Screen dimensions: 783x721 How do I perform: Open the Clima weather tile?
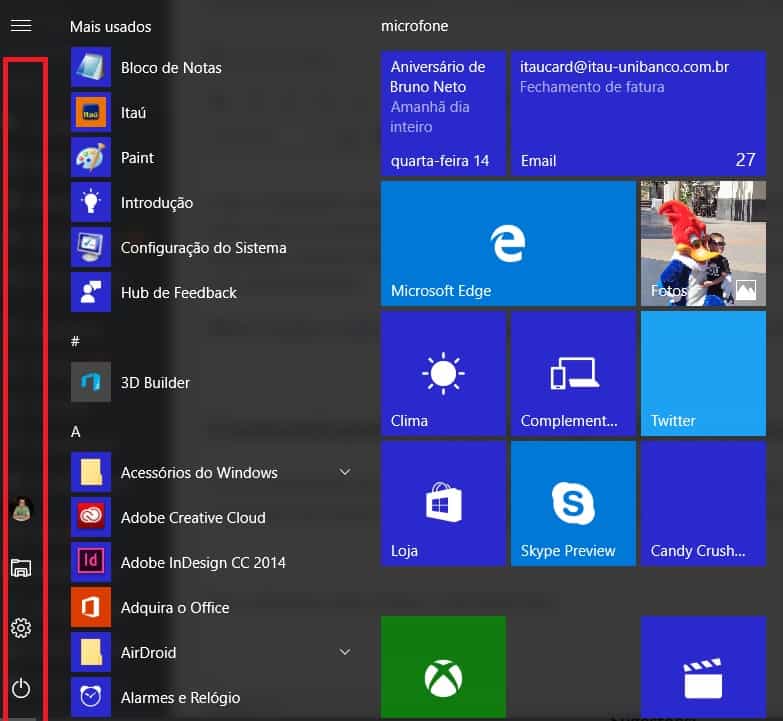[x=443, y=373]
